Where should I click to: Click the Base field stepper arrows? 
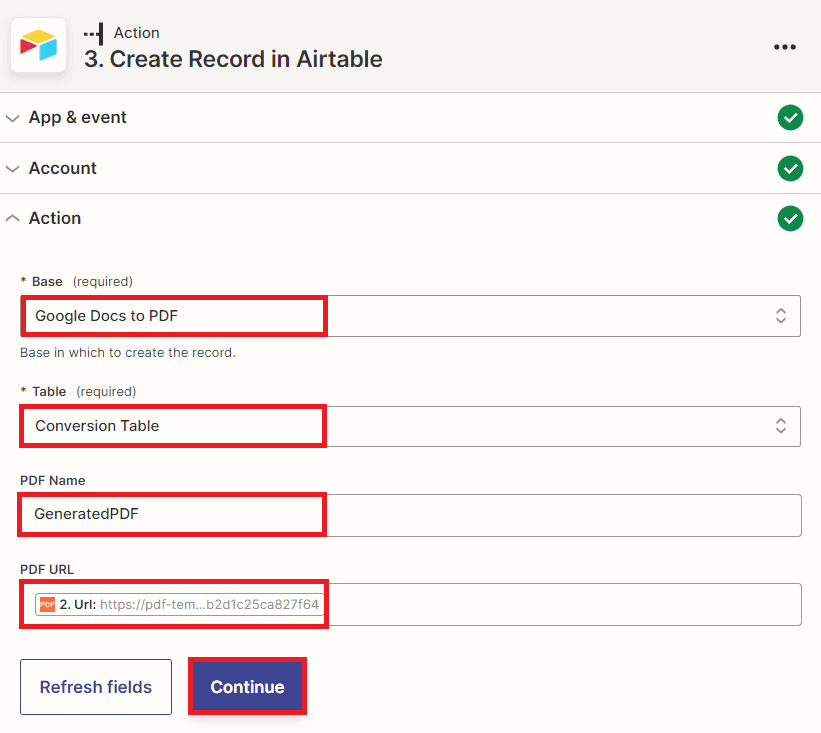point(780,315)
